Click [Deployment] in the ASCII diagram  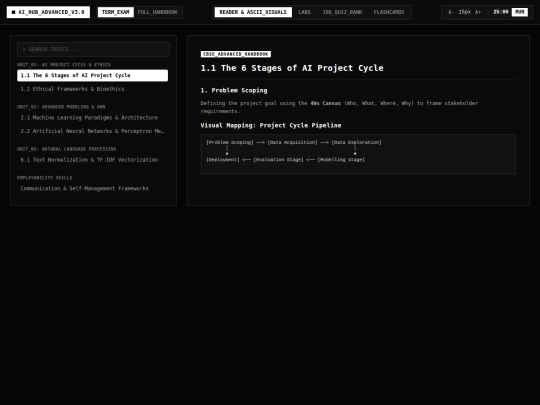pyautogui.click(x=223, y=159)
